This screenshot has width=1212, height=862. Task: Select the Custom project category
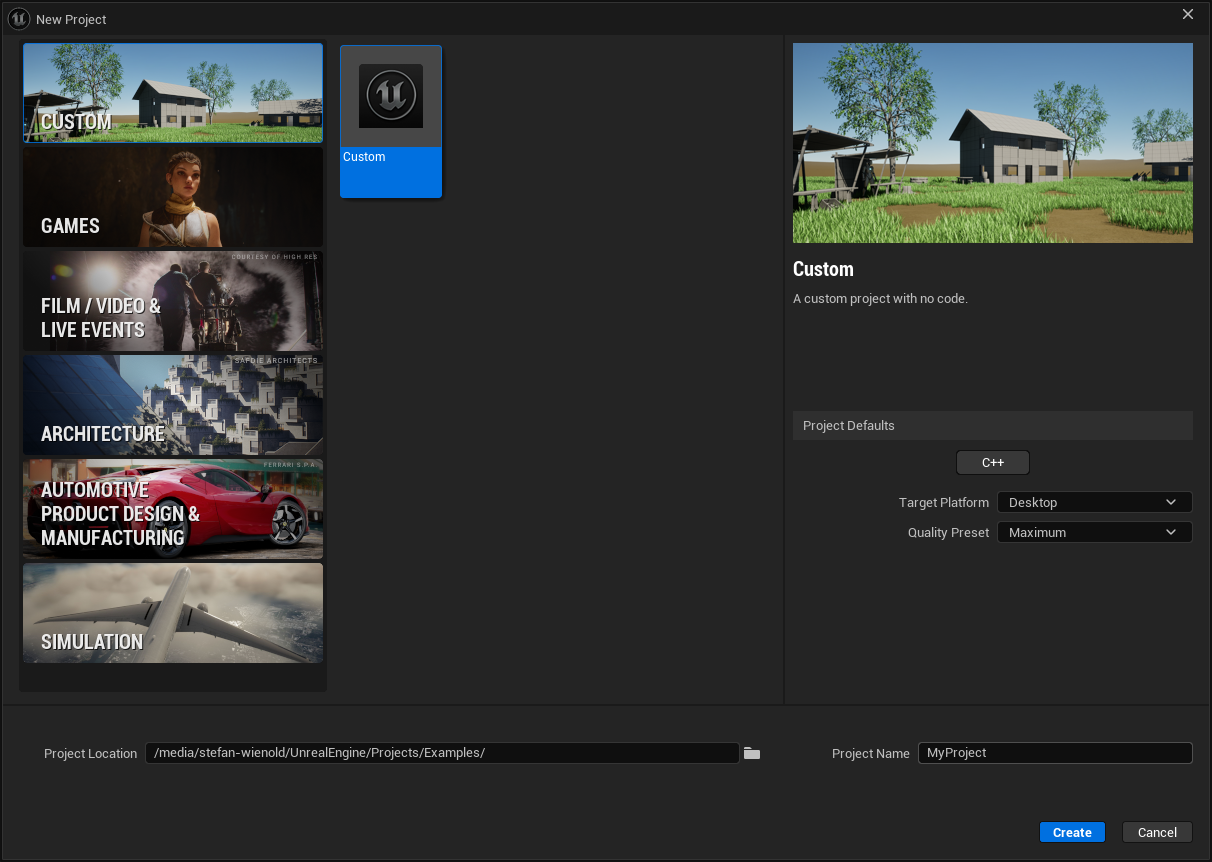coord(173,94)
